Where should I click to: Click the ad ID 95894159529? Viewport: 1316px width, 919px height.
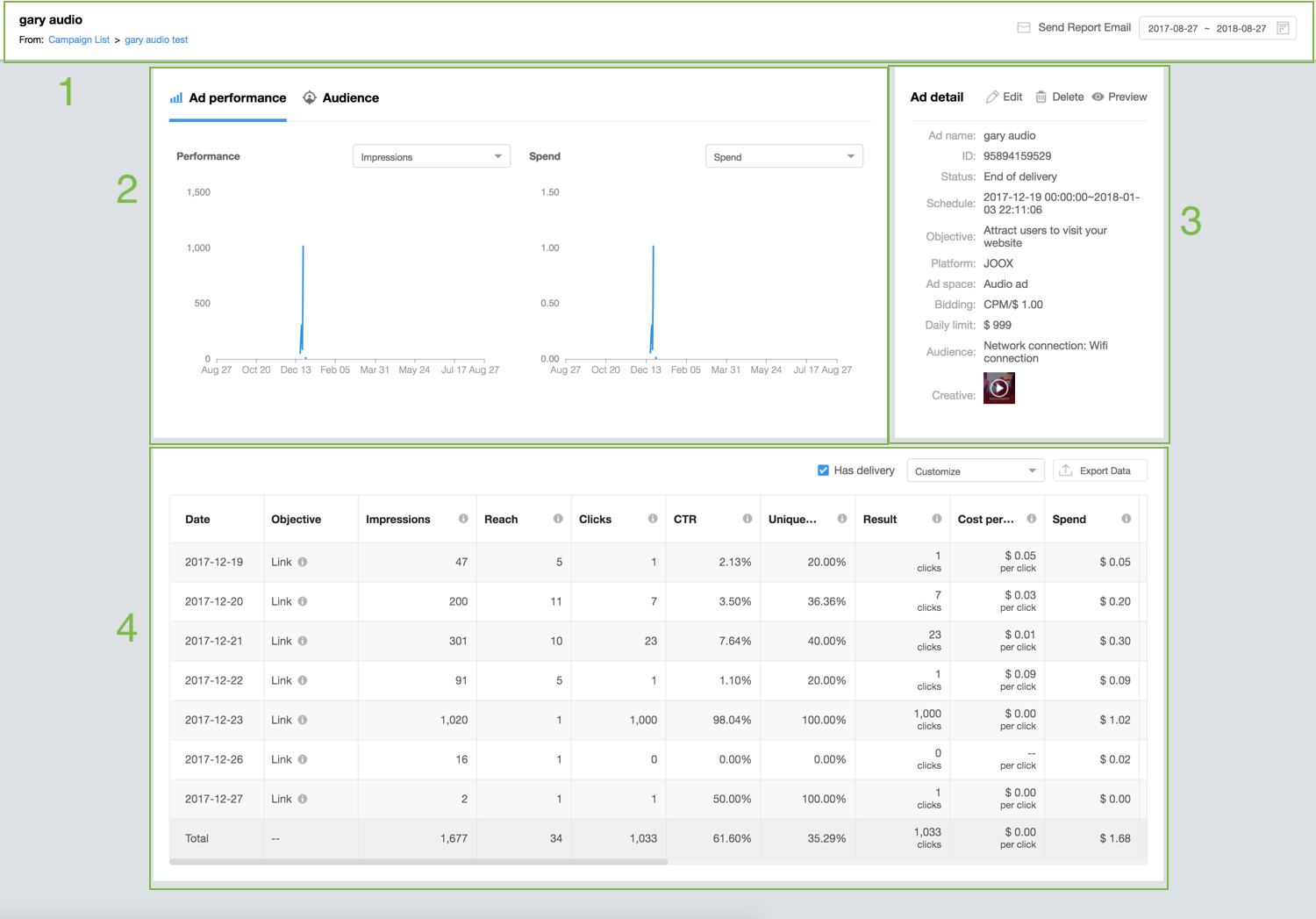pos(1017,155)
